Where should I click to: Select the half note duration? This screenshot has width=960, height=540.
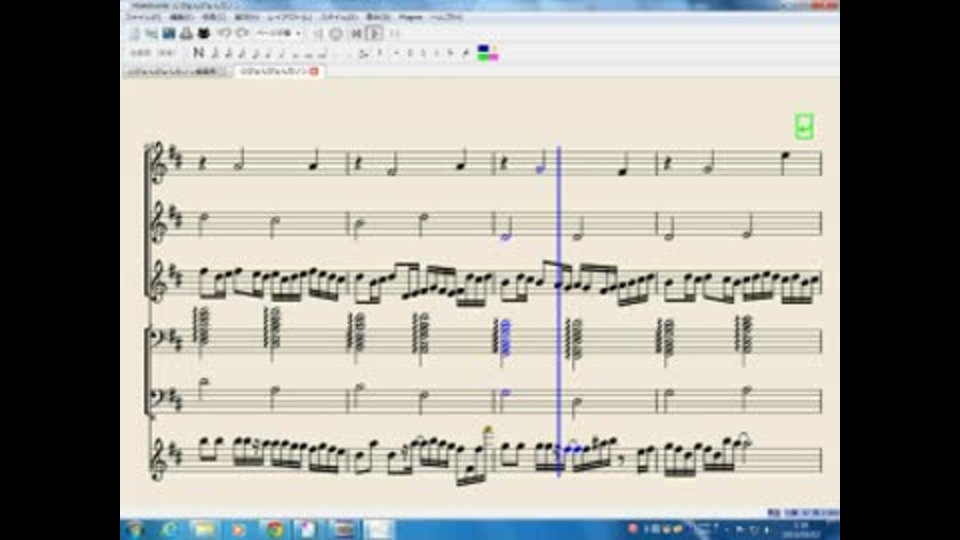pyautogui.click(x=281, y=53)
